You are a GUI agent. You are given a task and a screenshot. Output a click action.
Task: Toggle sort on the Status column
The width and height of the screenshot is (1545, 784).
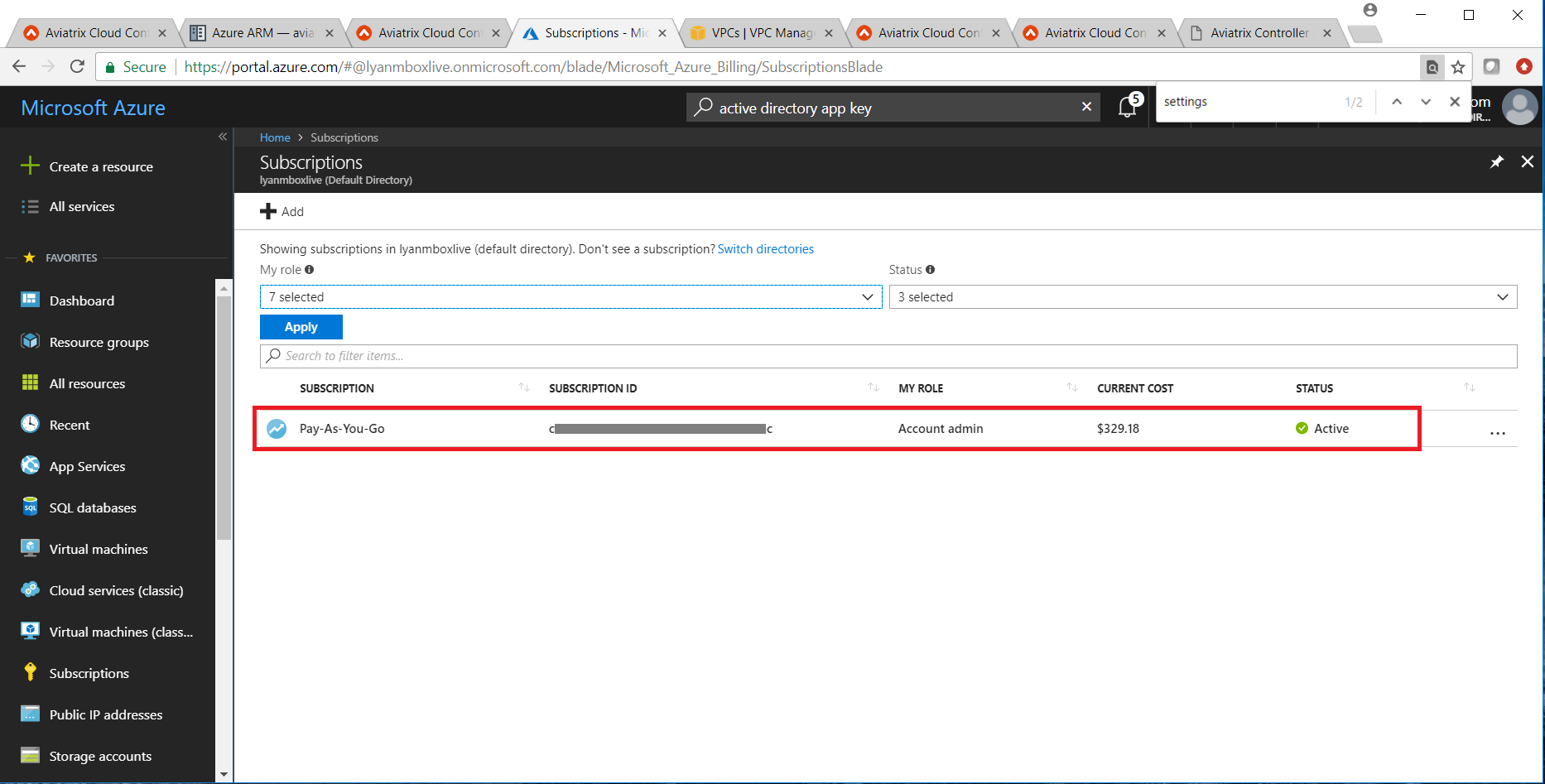(1470, 387)
